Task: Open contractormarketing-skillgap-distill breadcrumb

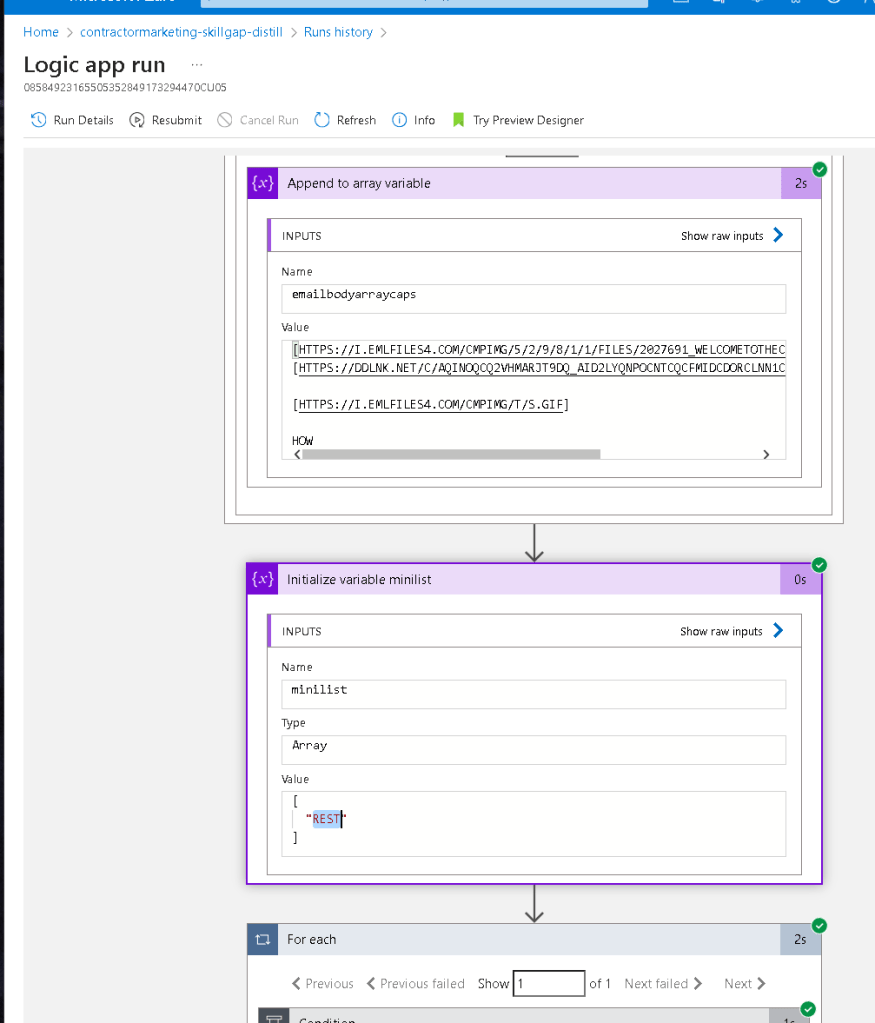Action: (x=181, y=32)
